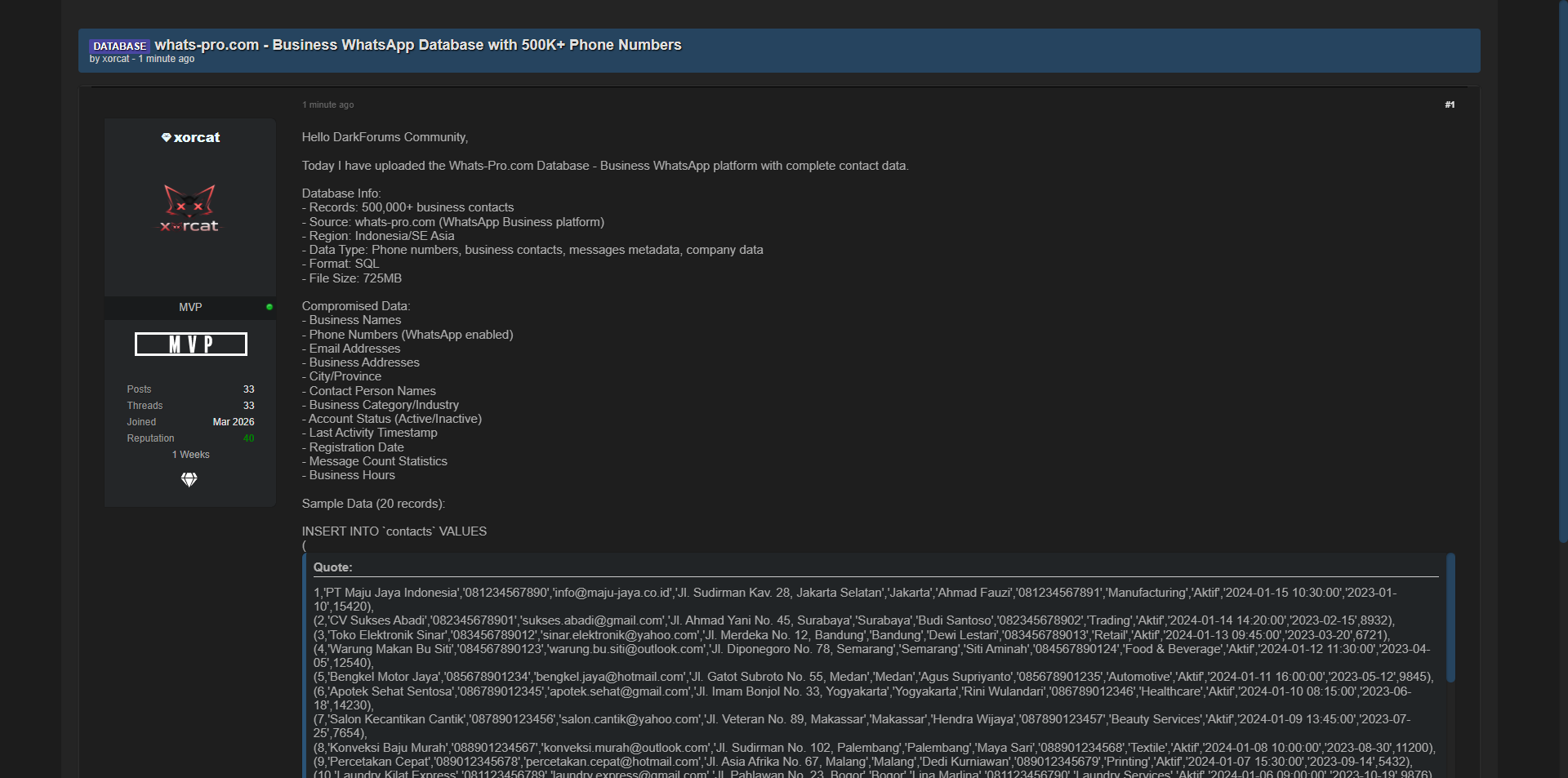The height and width of the screenshot is (778, 1568).
Task: Click the diamond award icon under 1 Weeks
Action: 189,480
